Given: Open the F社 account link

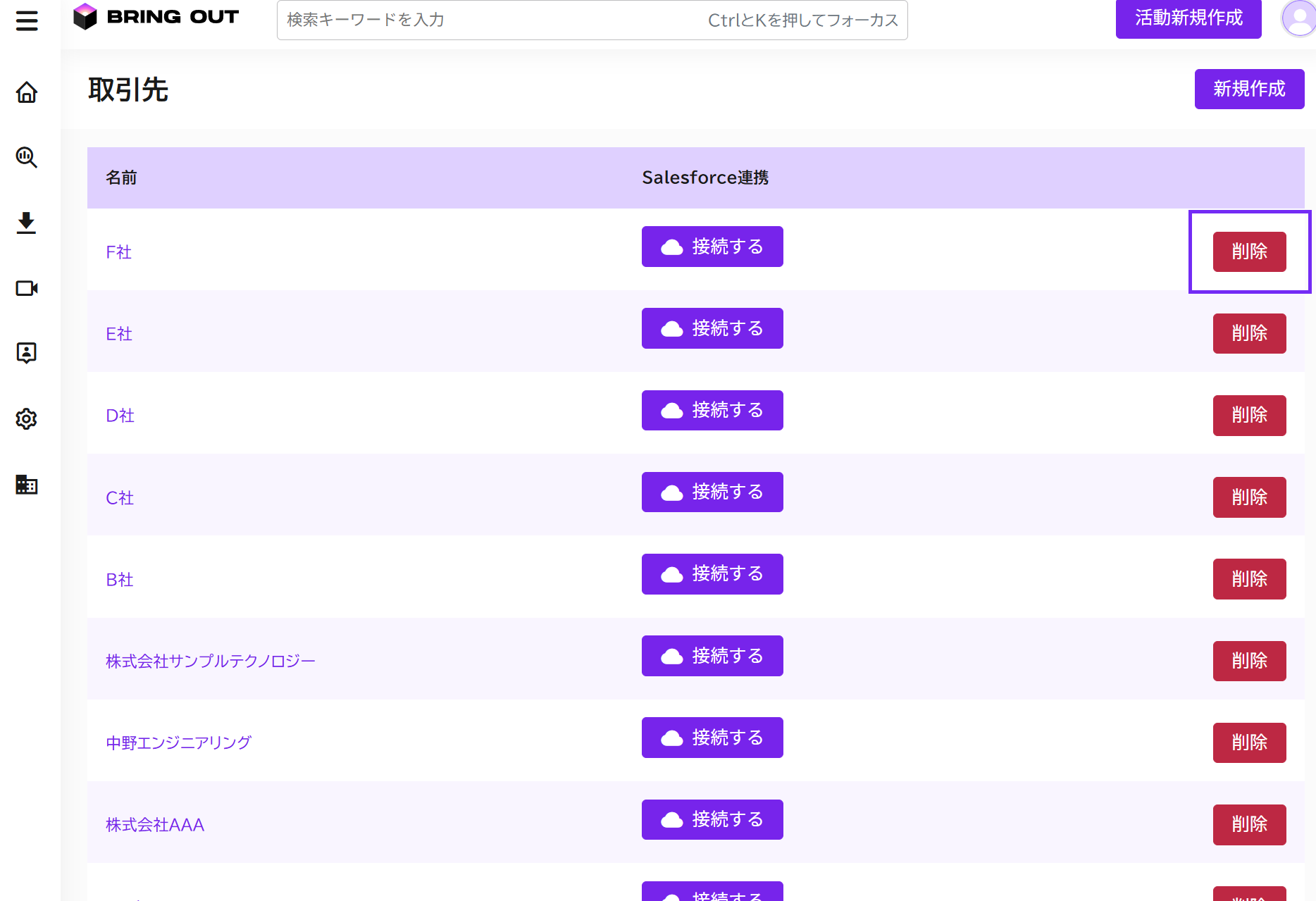Looking at the screenshot, I should coord(118,252).
